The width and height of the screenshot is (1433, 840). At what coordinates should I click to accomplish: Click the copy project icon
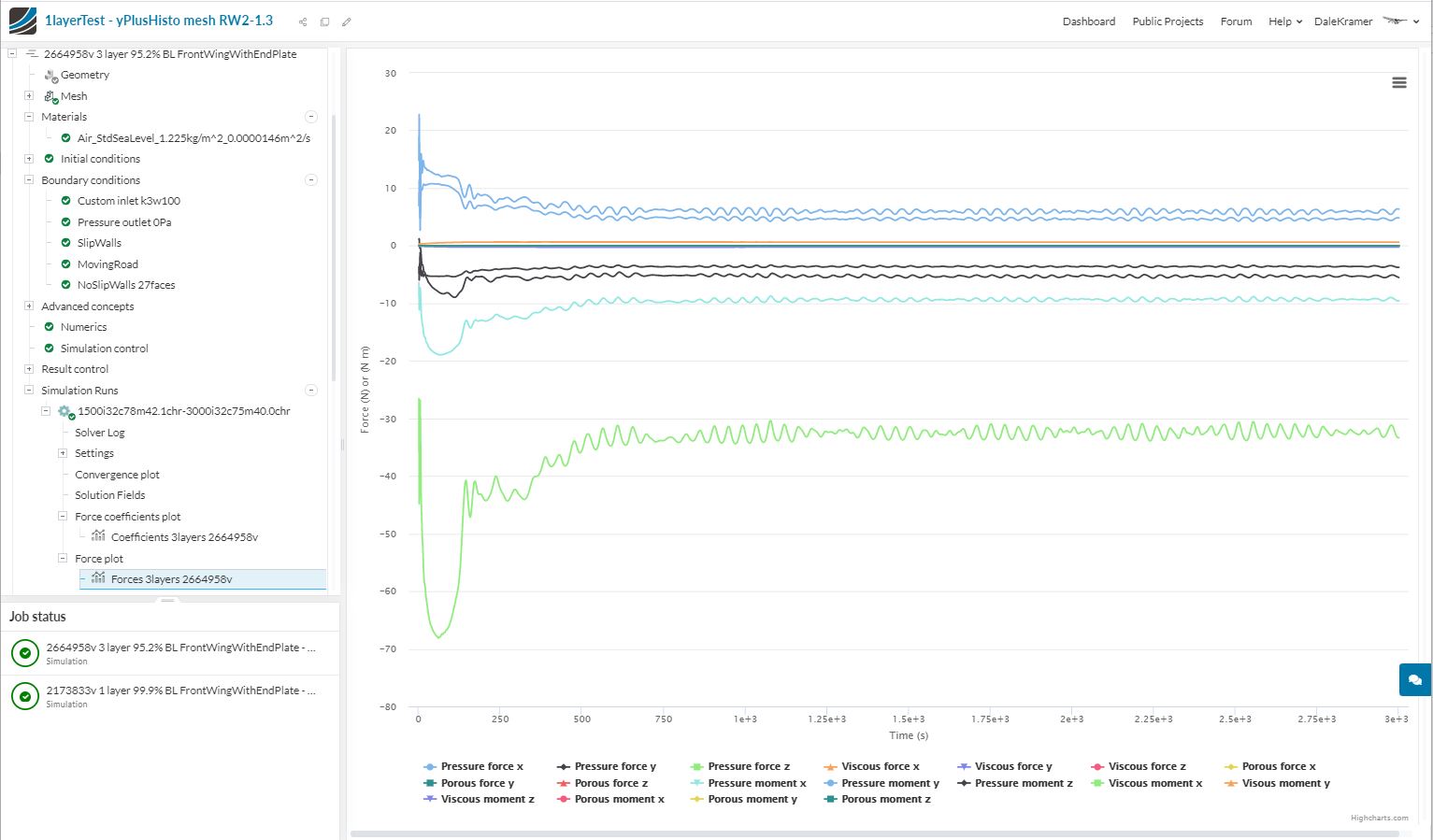coord(324,21)
